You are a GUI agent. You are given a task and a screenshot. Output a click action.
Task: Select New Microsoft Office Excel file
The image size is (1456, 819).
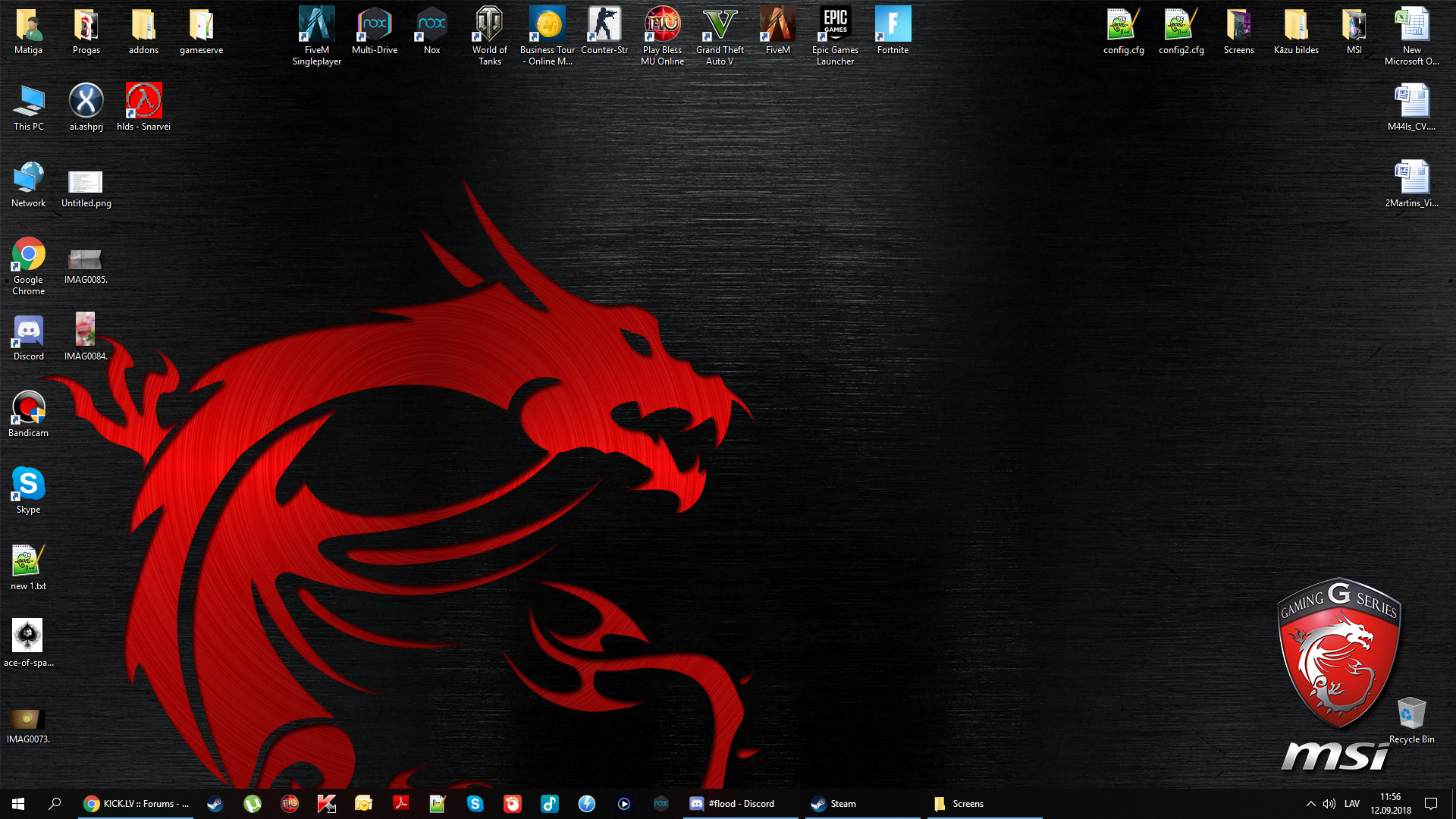[1412, 36]
